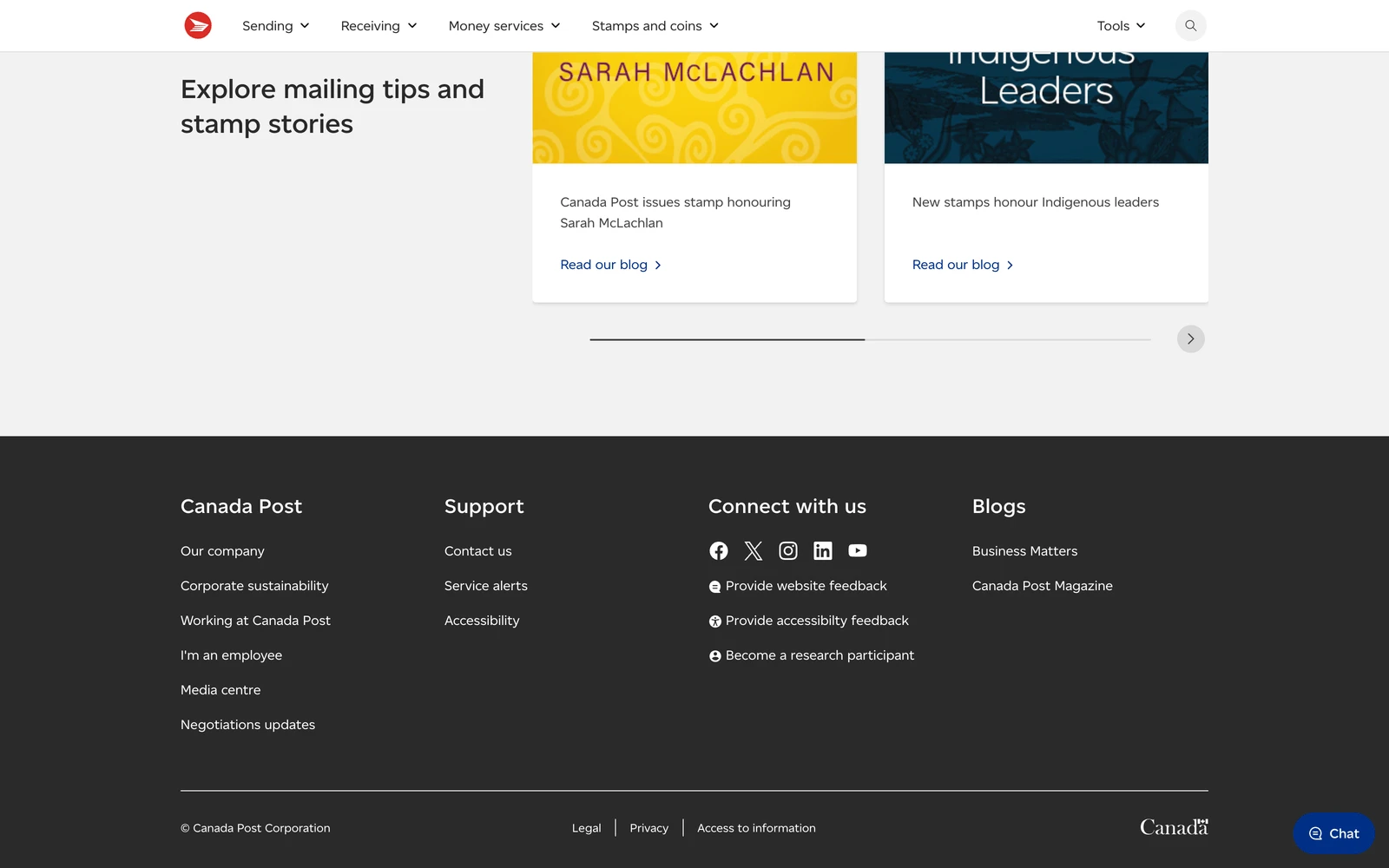Open the Privacy footer link
The height and width of the screenshot is (868, 1389).
[648, 828]
